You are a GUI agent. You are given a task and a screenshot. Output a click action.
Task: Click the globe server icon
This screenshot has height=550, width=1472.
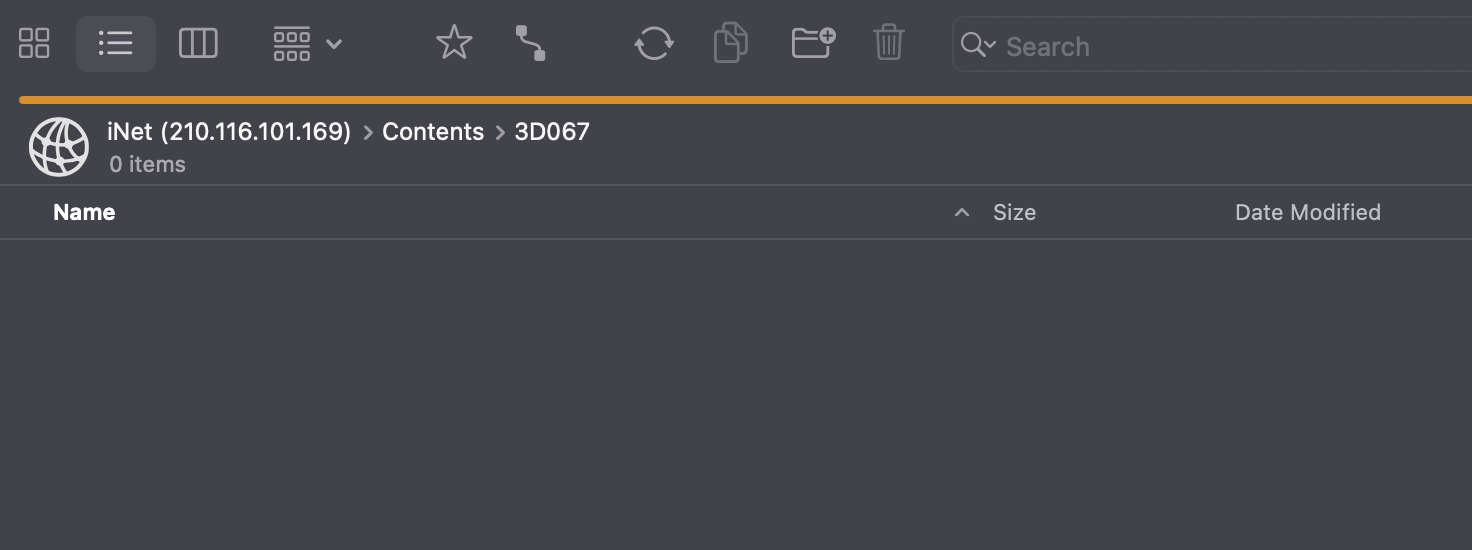(59, 147)
